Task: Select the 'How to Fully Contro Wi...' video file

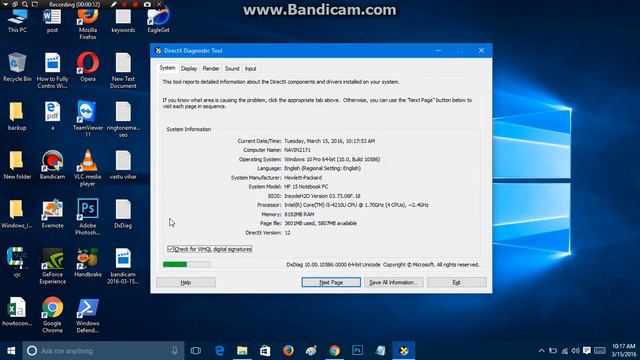Action: pos(52,71)
